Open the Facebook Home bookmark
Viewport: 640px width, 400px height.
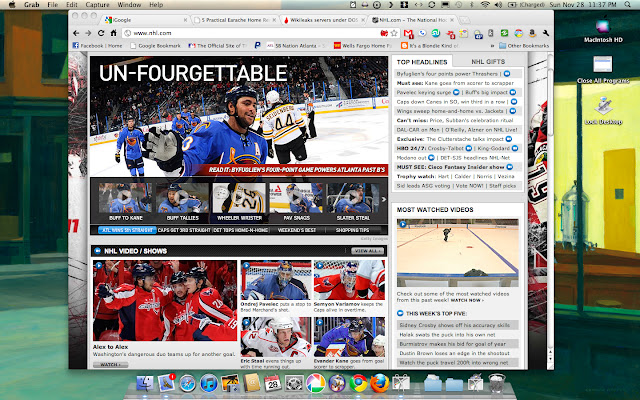coord(98,46)
